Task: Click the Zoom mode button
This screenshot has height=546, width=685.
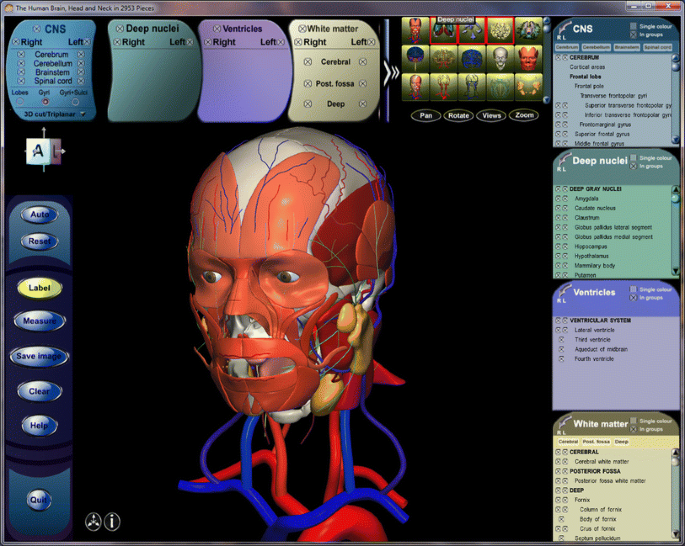Action: click(x=524, y=116)
